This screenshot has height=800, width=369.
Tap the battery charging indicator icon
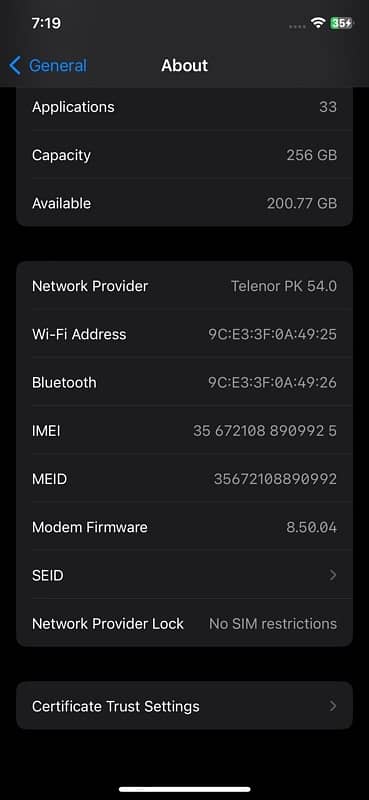pyautogui.click(x=341, y=23)
